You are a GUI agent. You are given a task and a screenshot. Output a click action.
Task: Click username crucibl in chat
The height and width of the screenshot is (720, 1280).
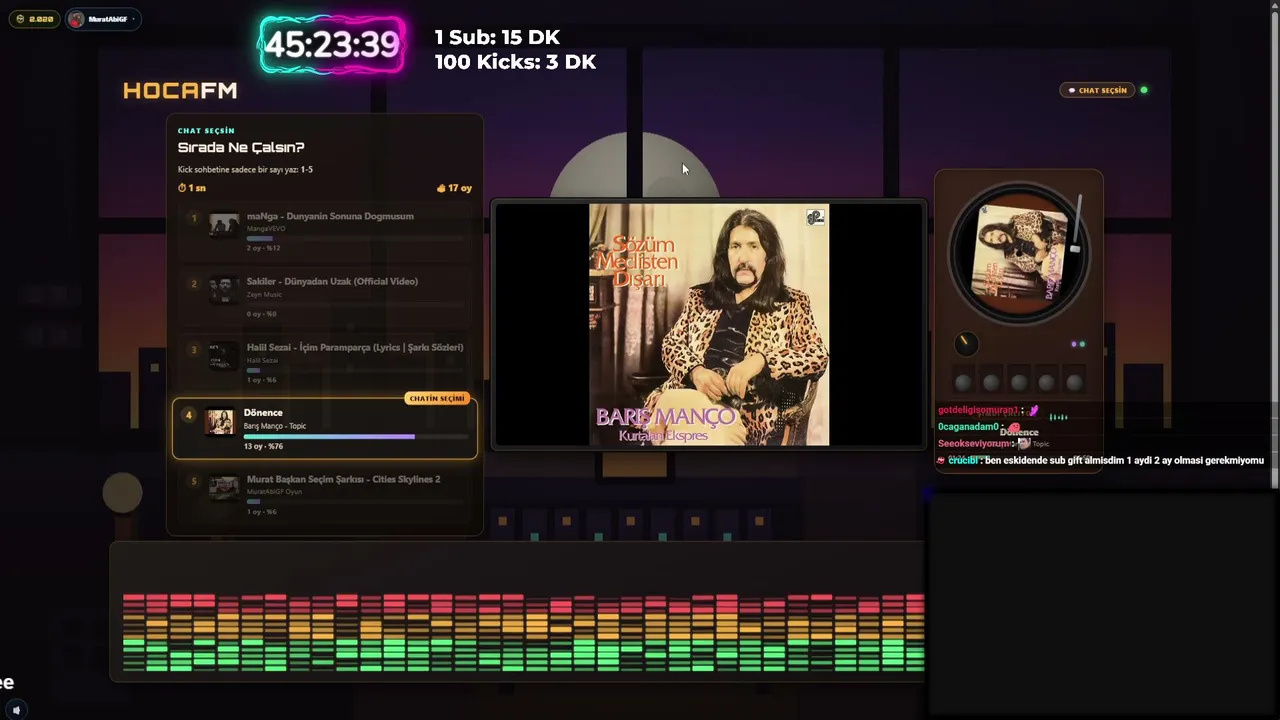(x=963, y=460)
